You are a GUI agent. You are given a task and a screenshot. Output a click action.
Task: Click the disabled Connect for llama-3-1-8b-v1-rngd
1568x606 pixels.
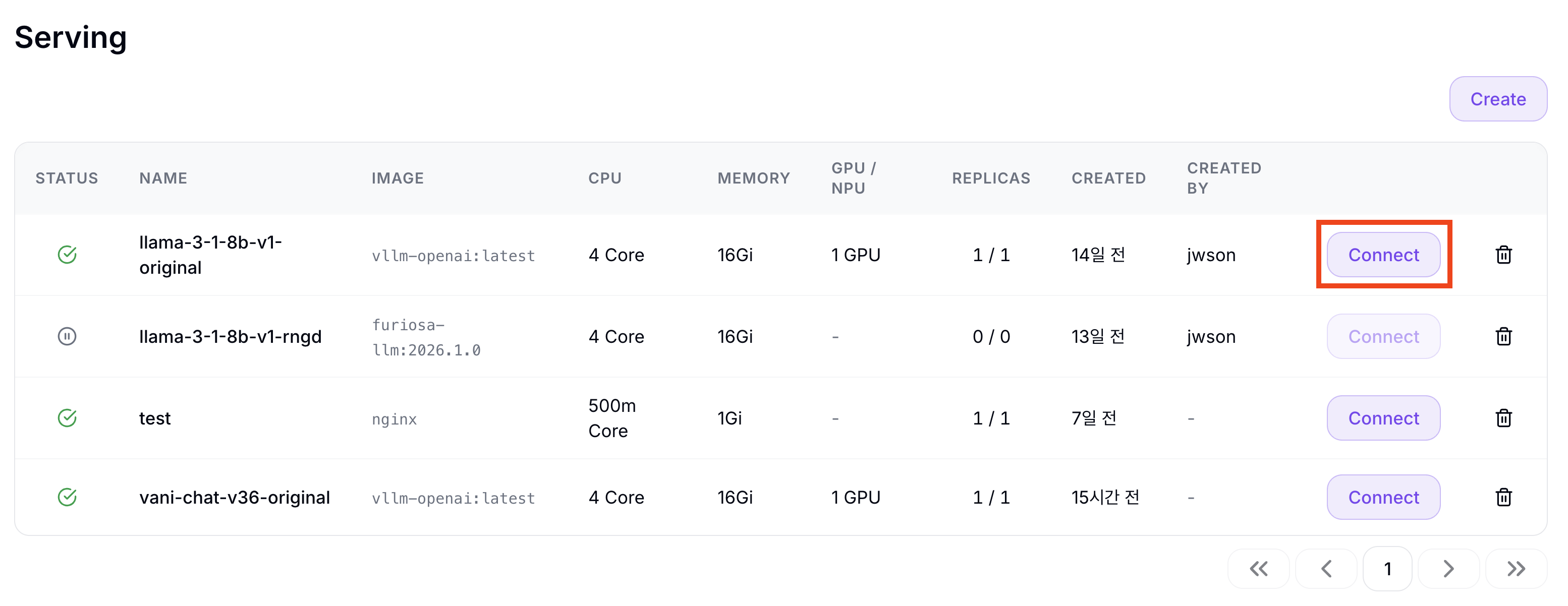click(x=1383, y=336)
